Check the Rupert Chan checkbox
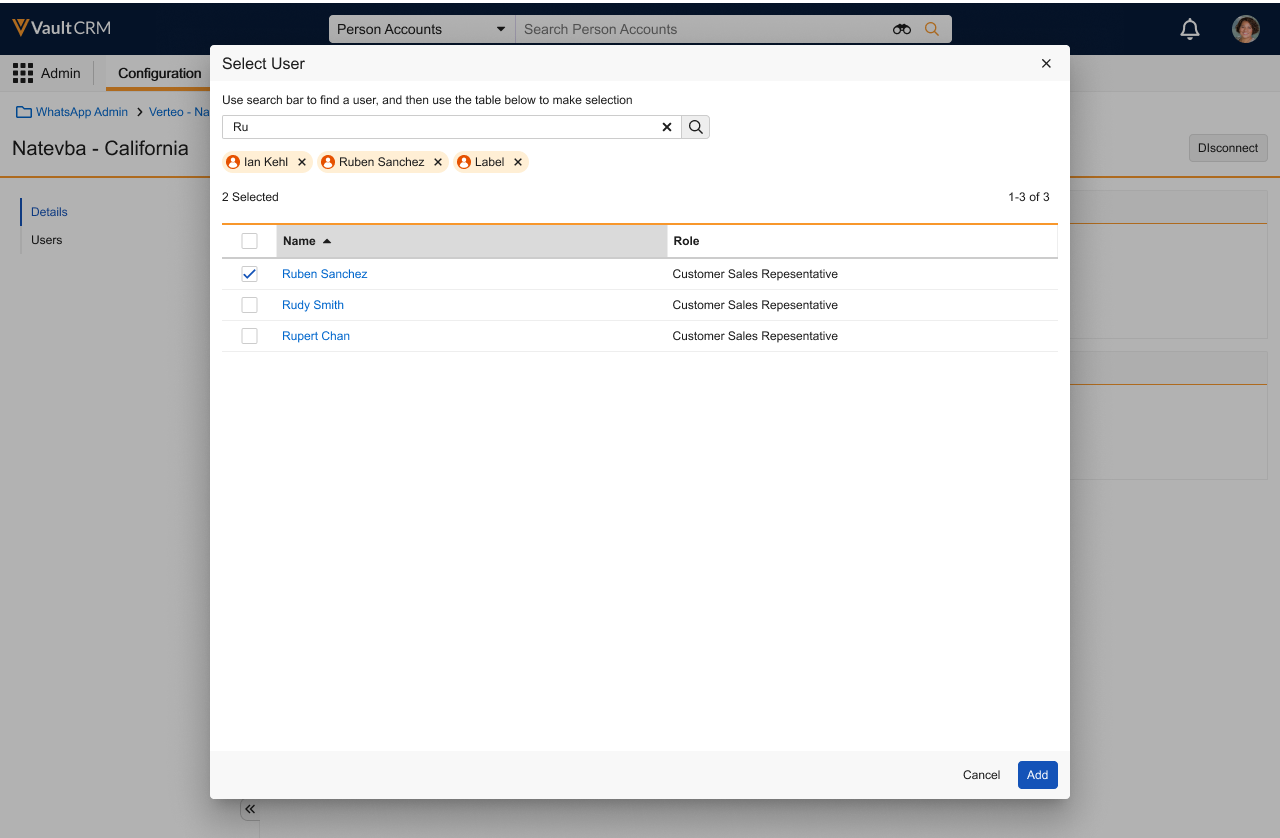 [250, 336]
